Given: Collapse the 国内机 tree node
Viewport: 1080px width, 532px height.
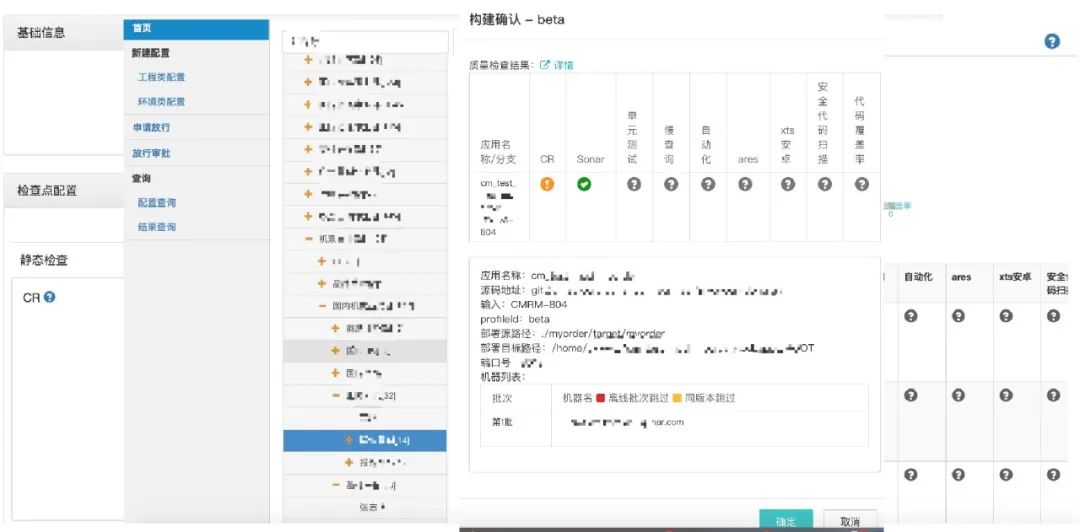Looking at the screenshot, I should [x=322, y=306].
